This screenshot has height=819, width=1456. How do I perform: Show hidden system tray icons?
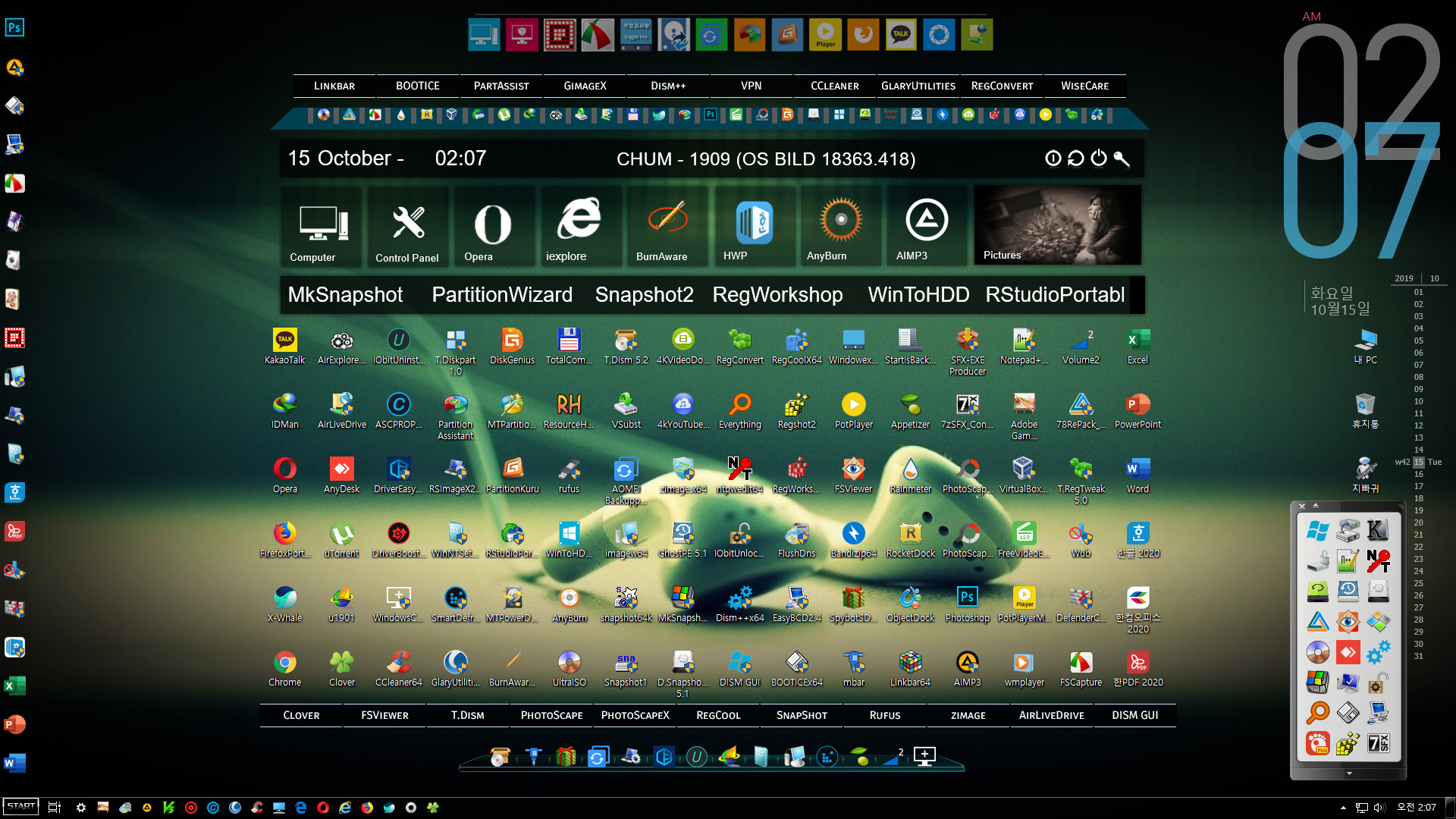(1343, 808)
